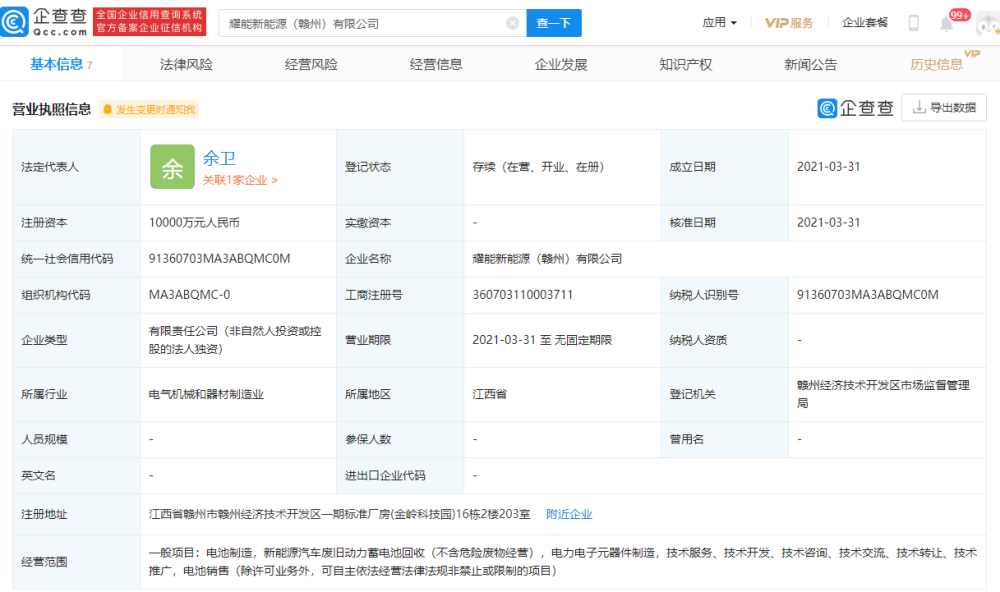1000x592 pixels.
Task: Go to the 经营风险 tab
Action: 311,64
